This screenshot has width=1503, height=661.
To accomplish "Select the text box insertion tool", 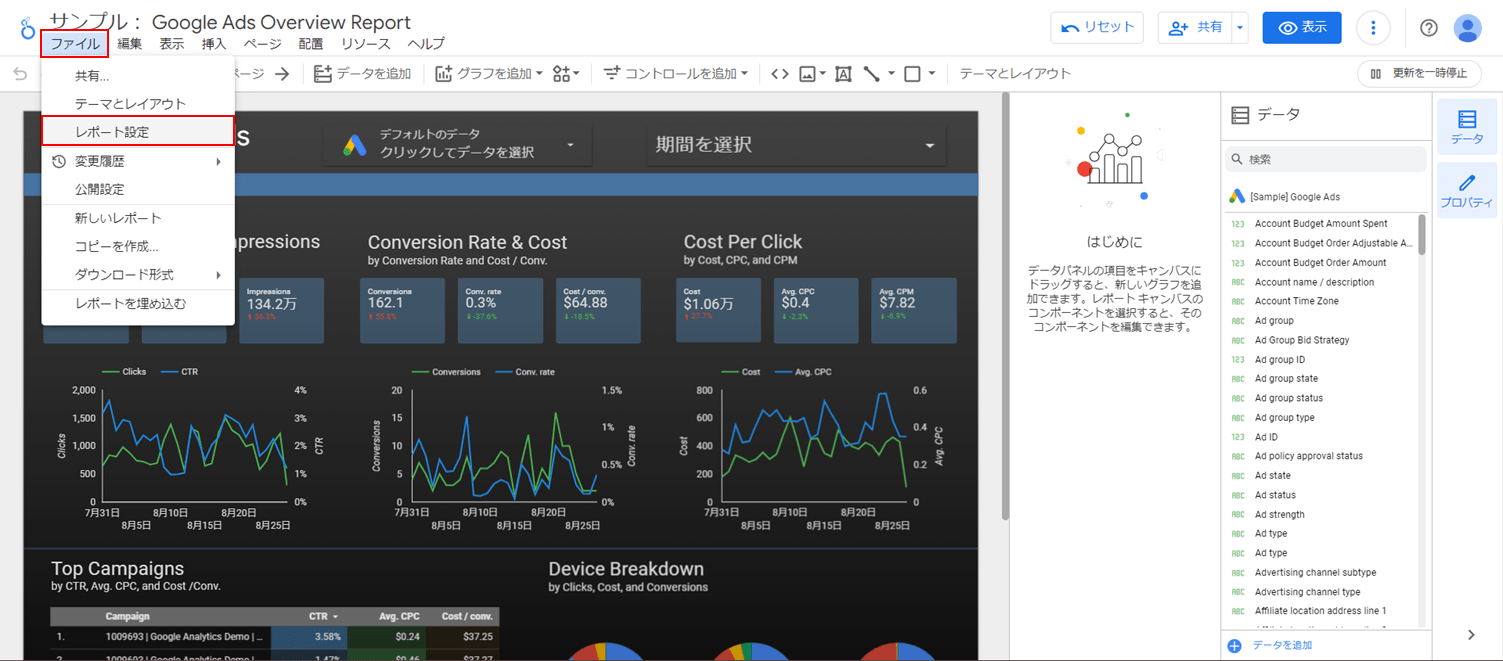I will click(x=843, y=73).
